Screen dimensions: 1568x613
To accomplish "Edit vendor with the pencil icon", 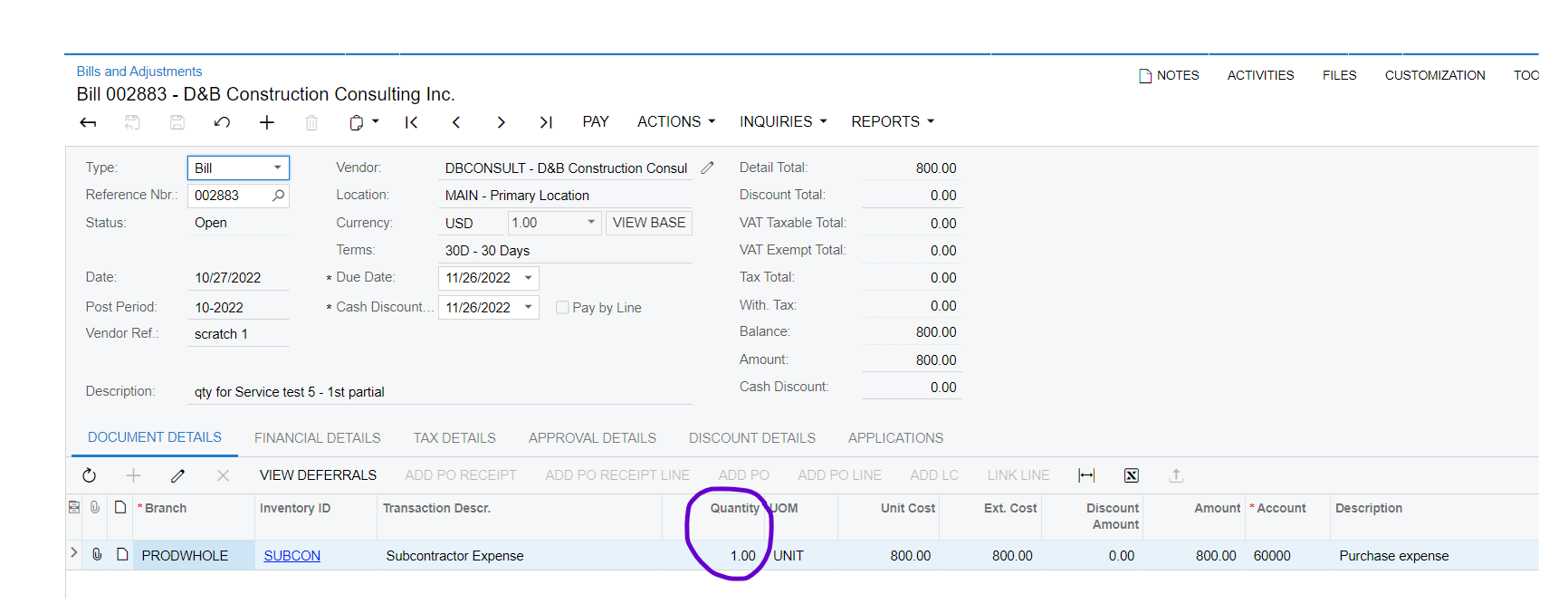I will [x=708, y=168].
